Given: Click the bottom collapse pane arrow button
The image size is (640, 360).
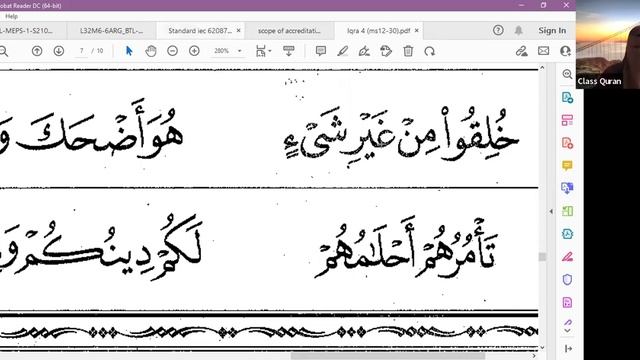Looking at the screenshot, I should tap(568, 349).
